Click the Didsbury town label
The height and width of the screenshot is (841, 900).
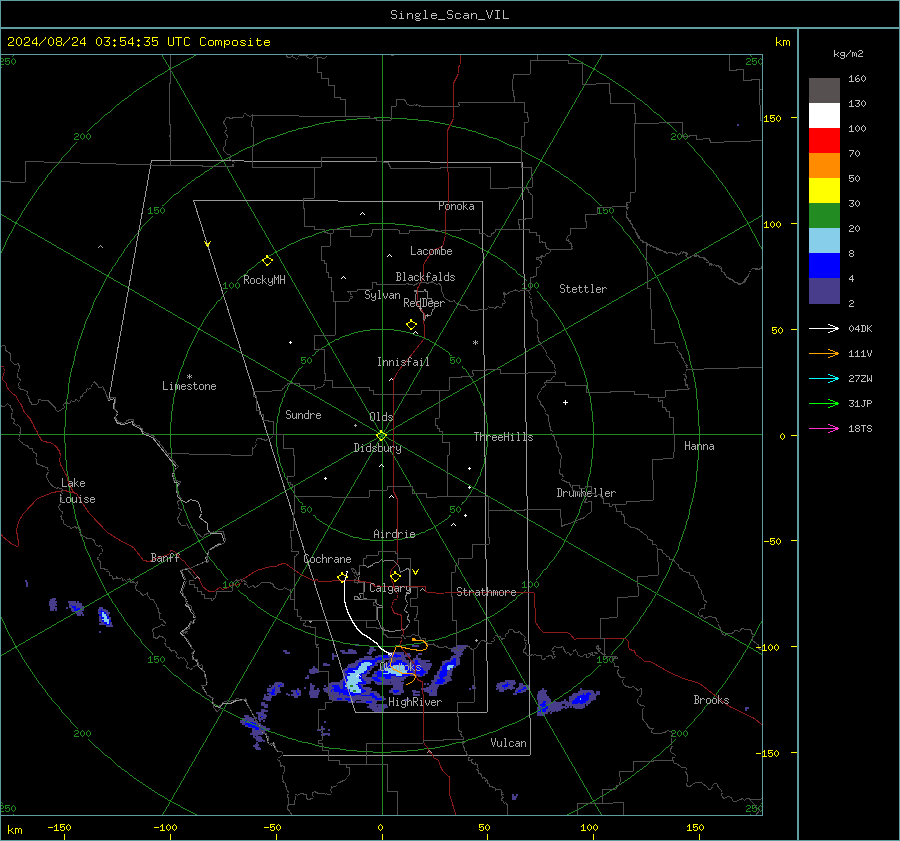click(x=377, y=448)
